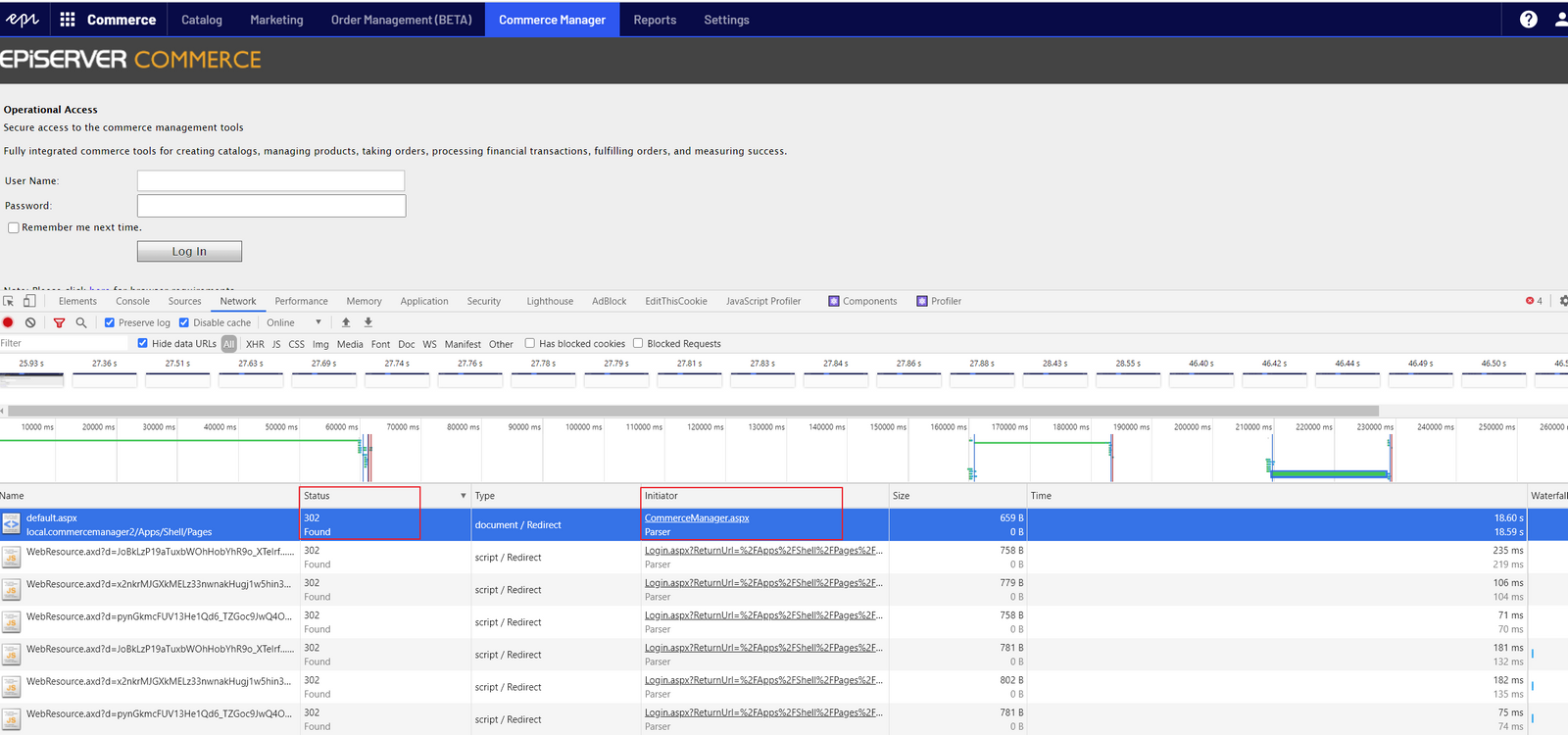Click the Log In button
Screen dimensions: 1568x735
(189, 252)
